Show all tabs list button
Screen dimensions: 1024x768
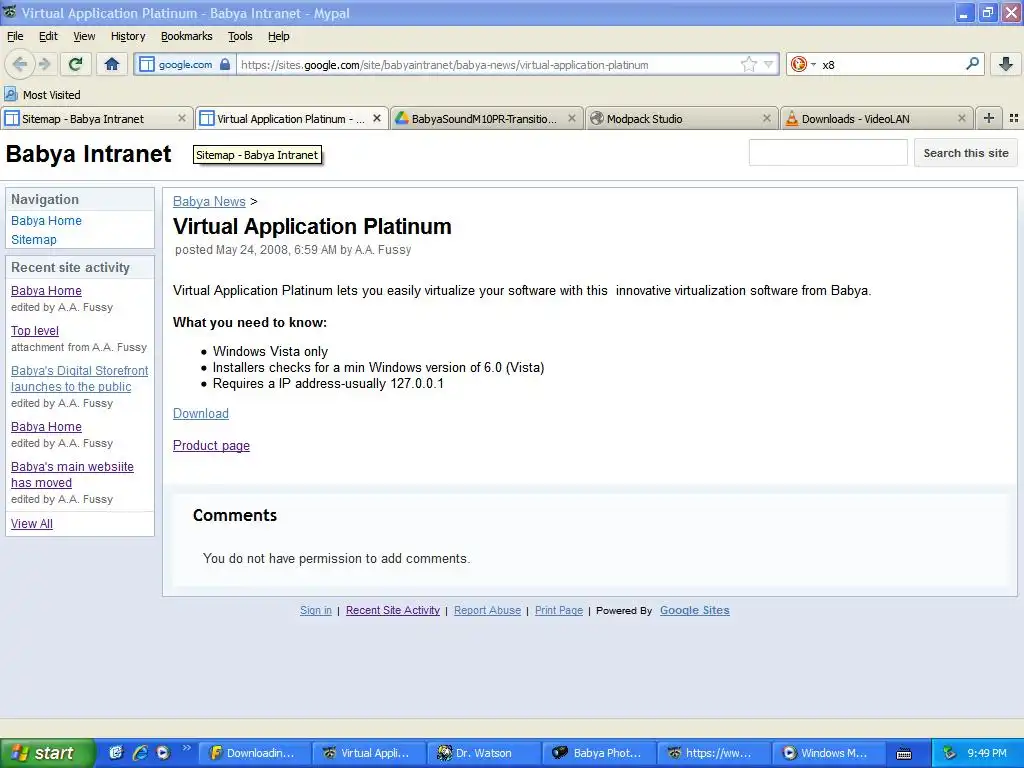1014,118
